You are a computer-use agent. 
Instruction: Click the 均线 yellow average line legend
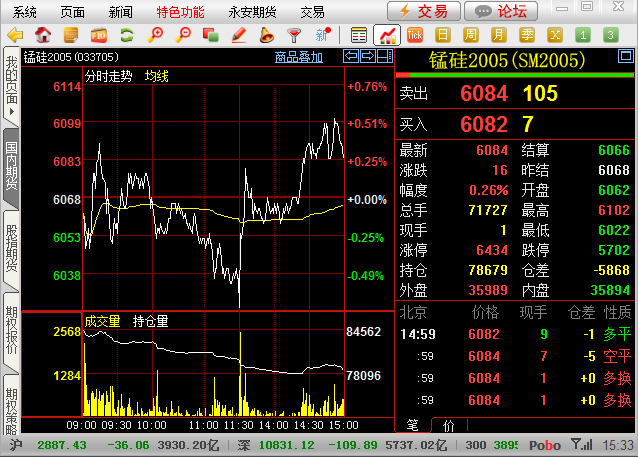(157, 76)
